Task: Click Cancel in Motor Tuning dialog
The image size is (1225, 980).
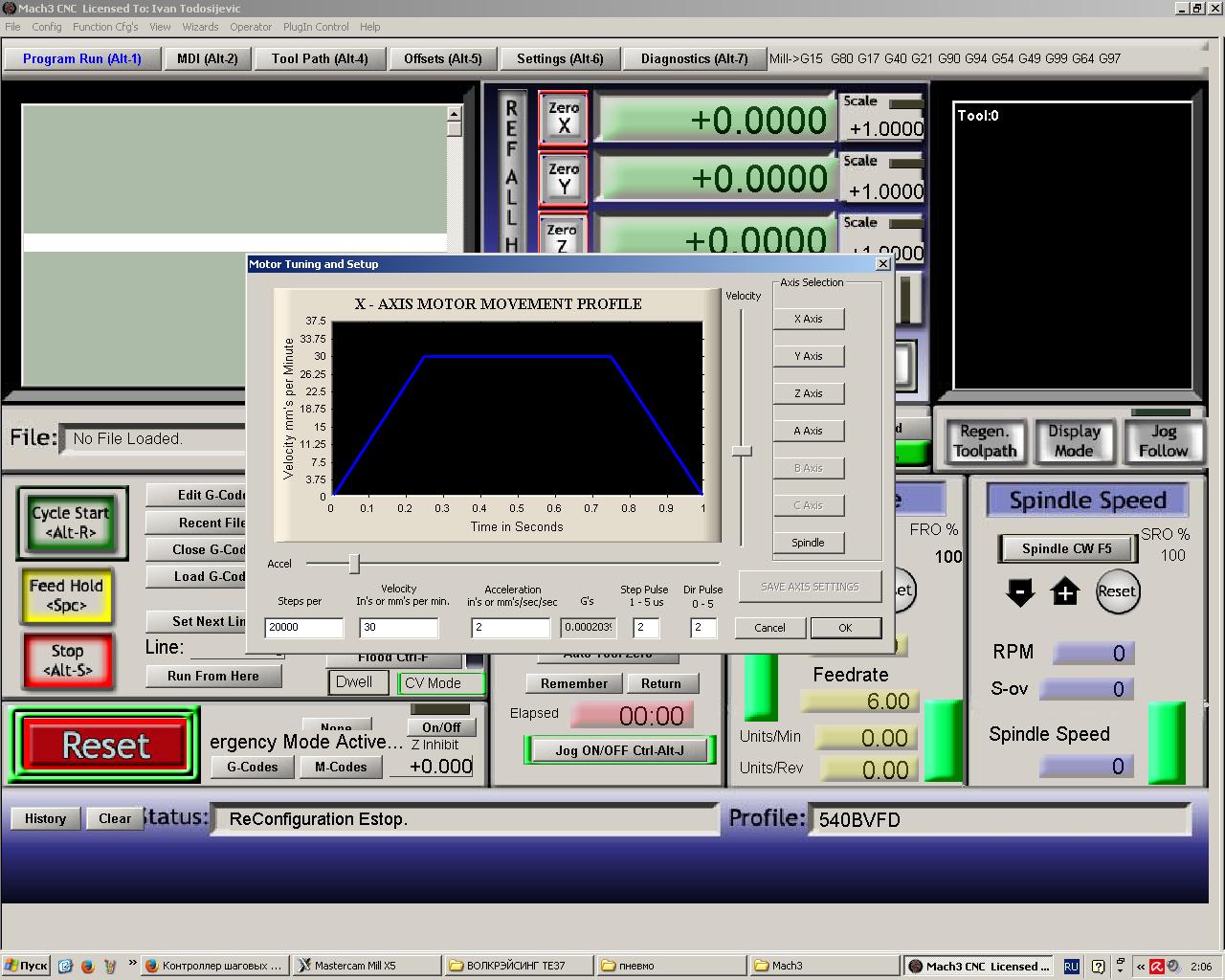Action: coord(769,628)
